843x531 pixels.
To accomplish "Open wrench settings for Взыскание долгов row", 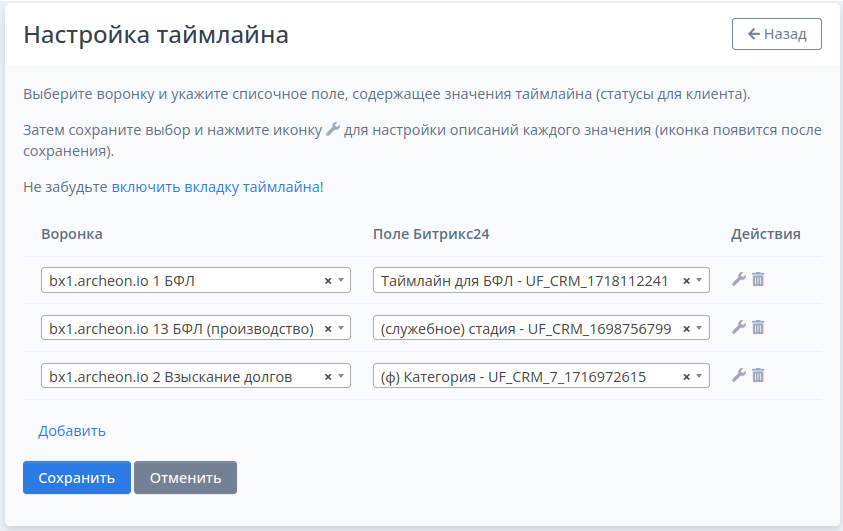I will (739, 375).
